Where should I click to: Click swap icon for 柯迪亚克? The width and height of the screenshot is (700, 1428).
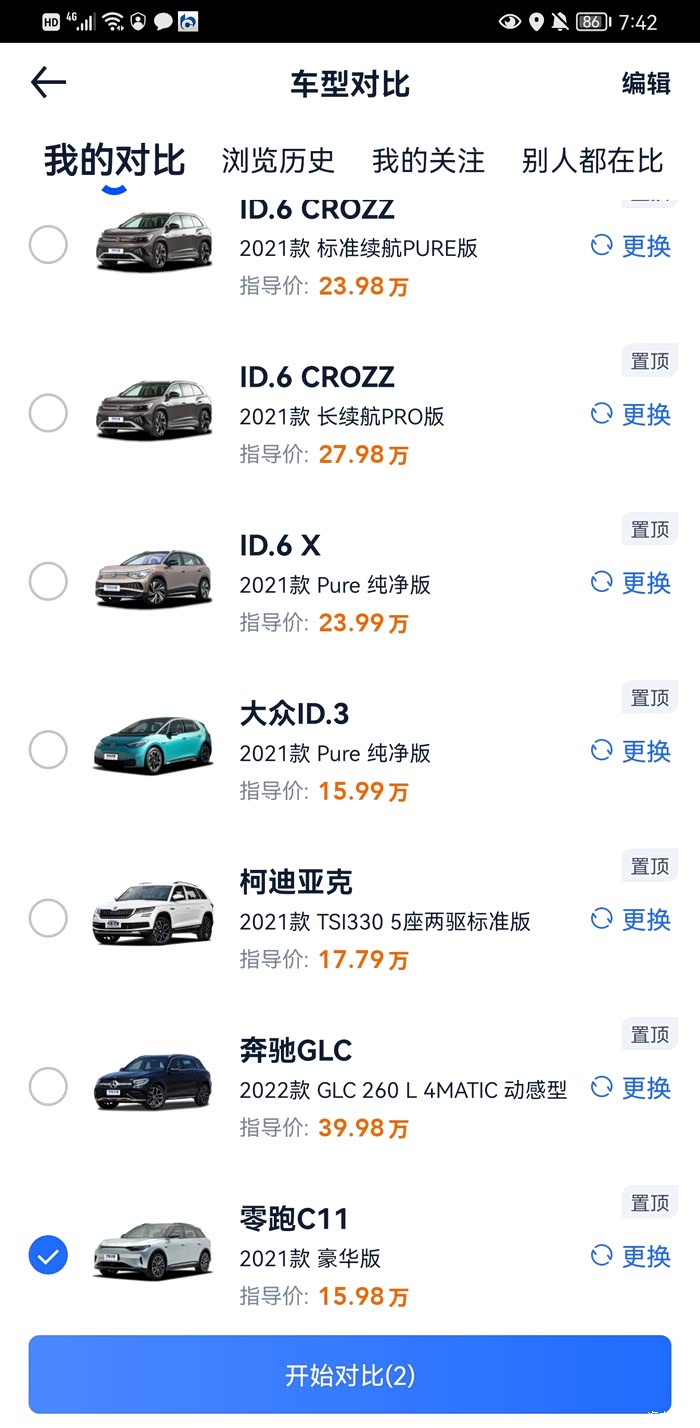pos(601,918)
